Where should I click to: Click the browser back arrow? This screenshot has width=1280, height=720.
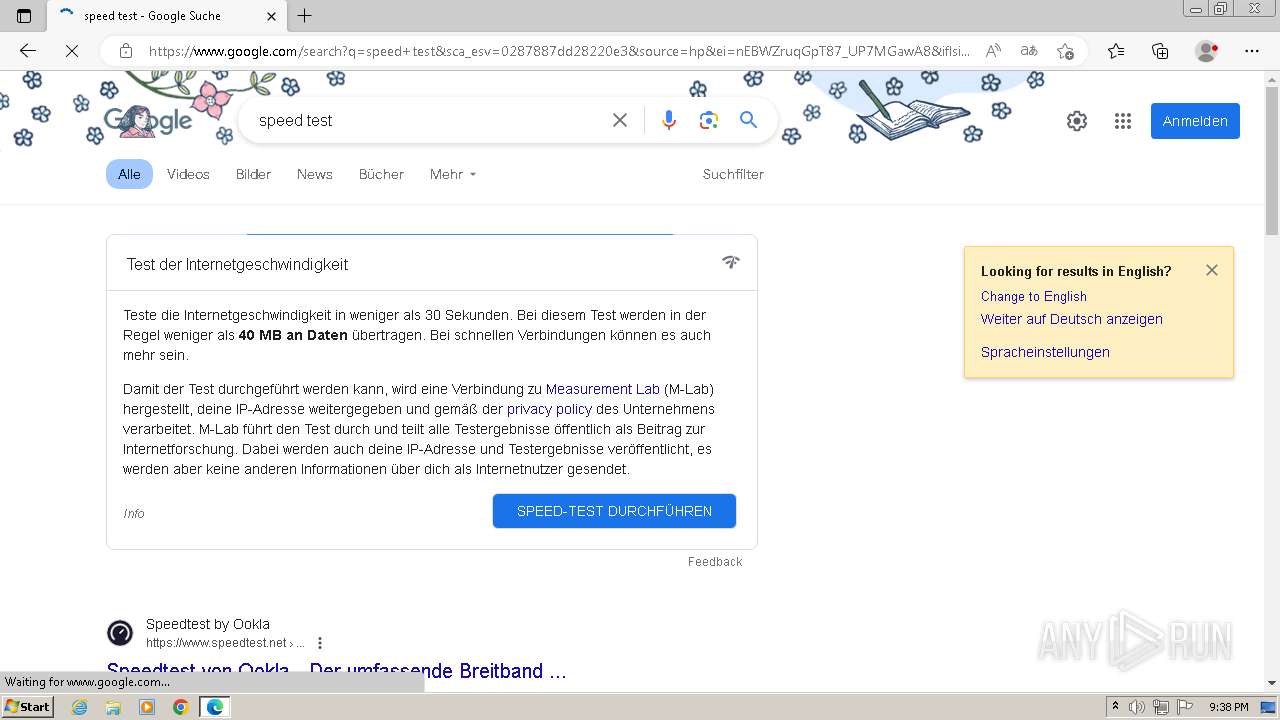click(28, 51)
